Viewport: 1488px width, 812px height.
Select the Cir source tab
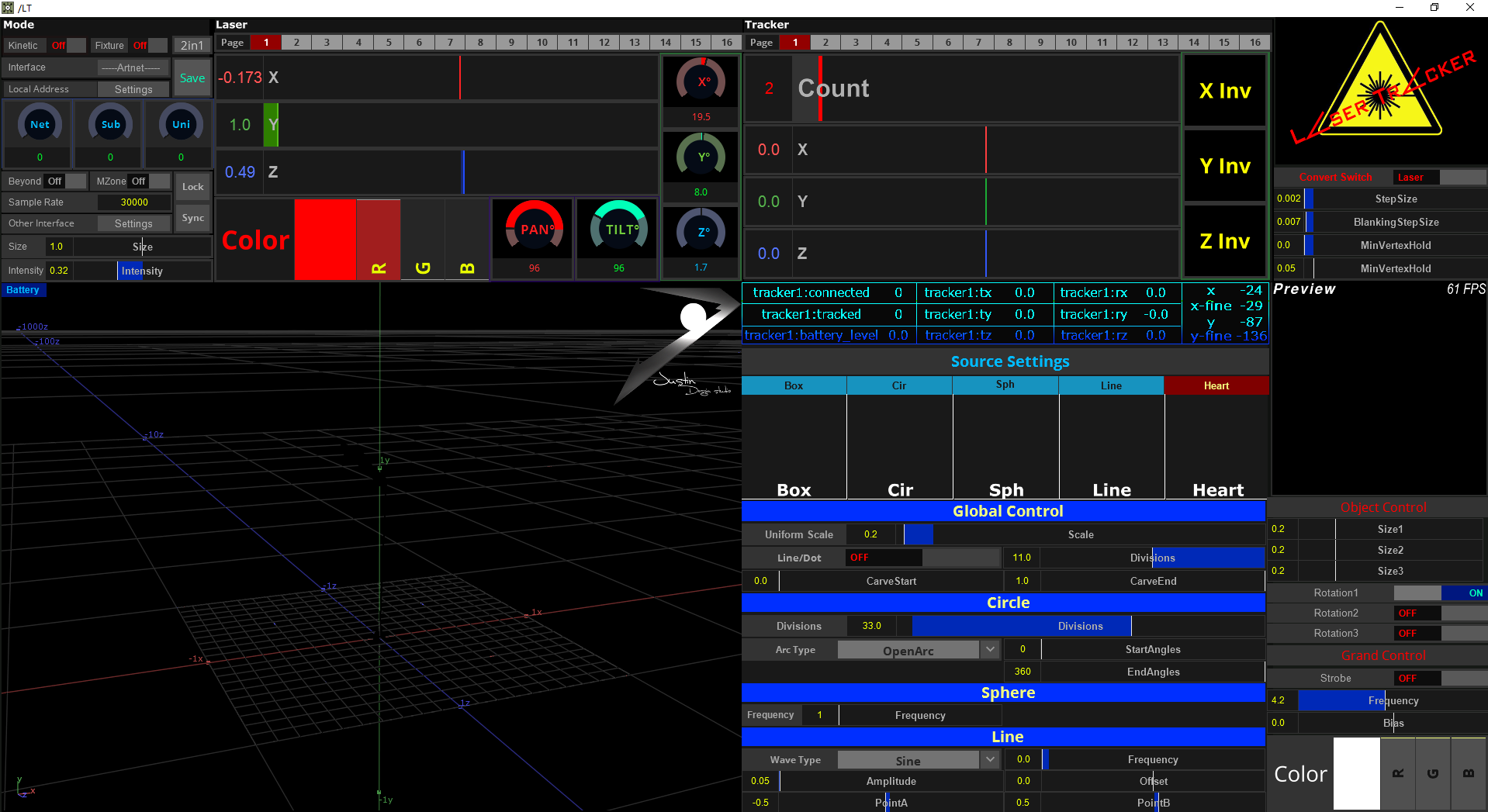click(x=899, y=385)
